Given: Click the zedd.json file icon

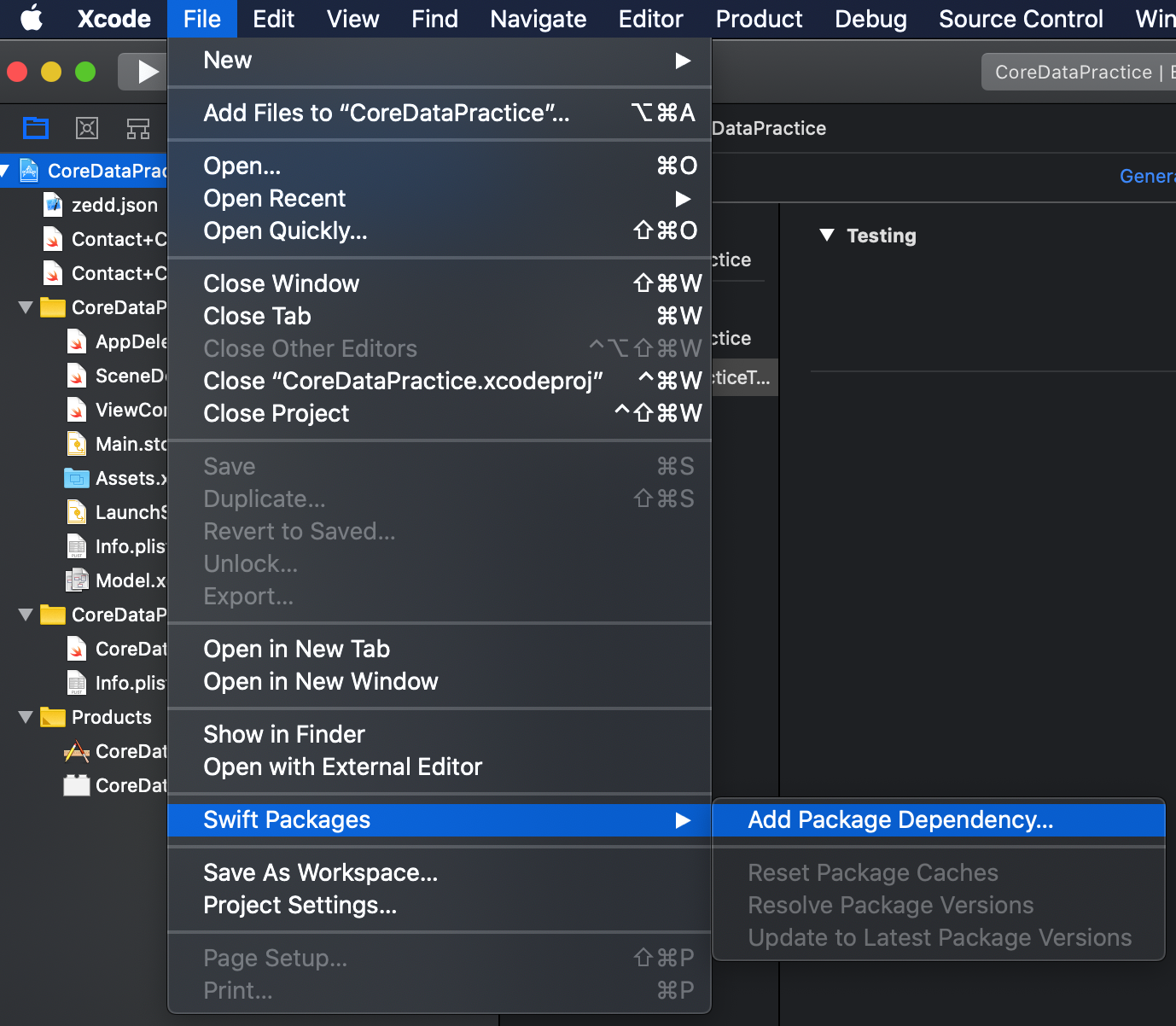Looking at the screenshot, I should (53, 205).
